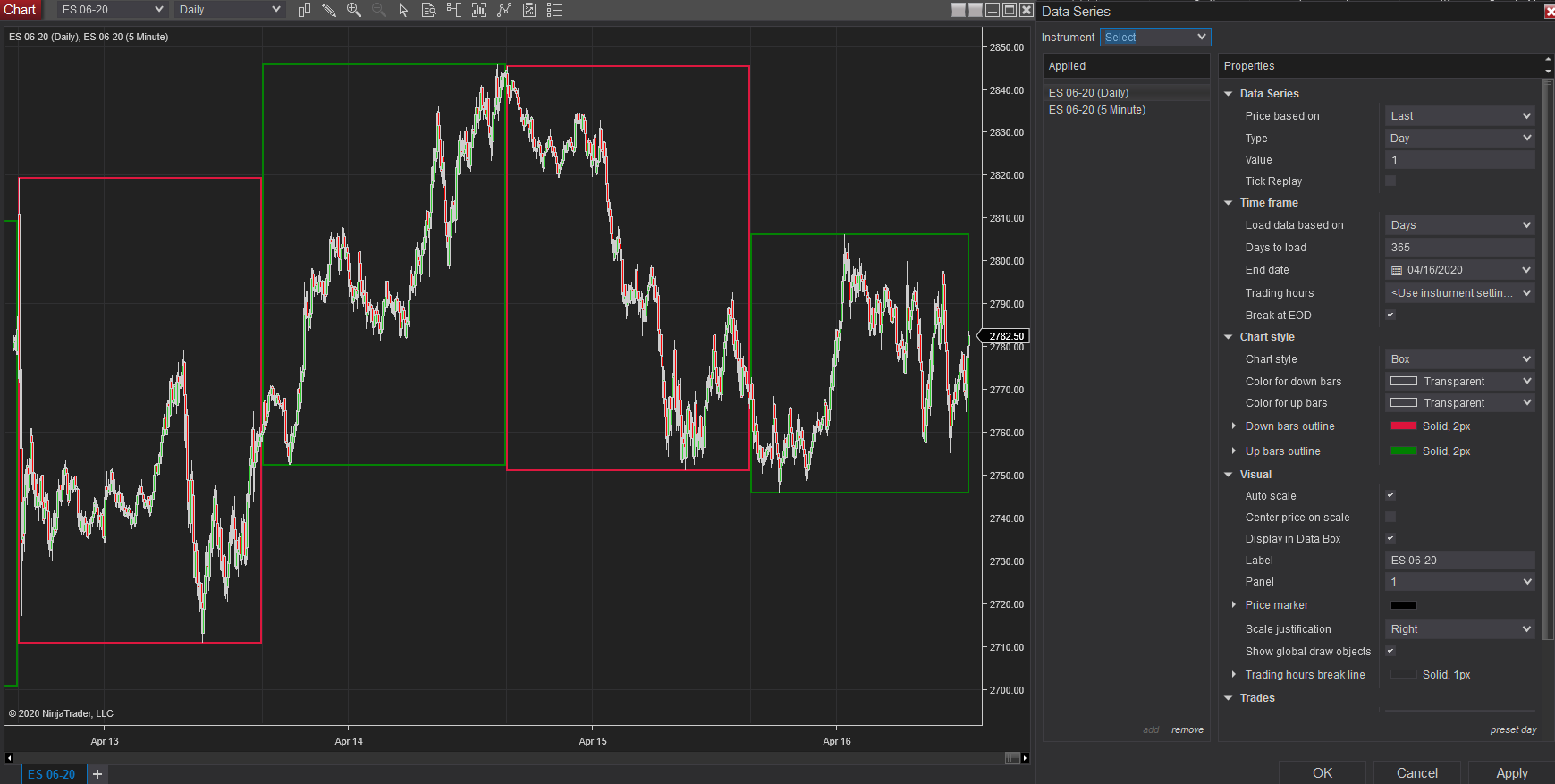Screen dimensions: 1555x784
Task: Open the Data Box icon
Action: point(429,10)
